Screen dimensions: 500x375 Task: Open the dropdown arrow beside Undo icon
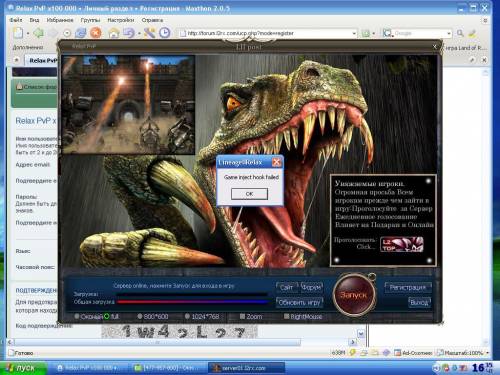tap(139, 34)
